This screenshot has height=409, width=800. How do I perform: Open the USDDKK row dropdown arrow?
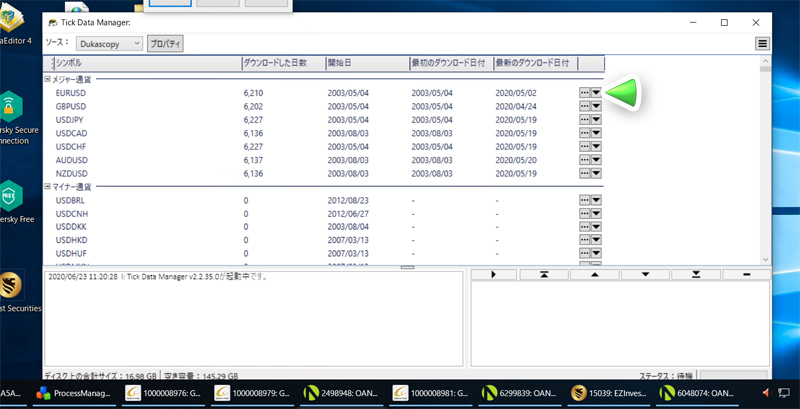coord(596,226)
